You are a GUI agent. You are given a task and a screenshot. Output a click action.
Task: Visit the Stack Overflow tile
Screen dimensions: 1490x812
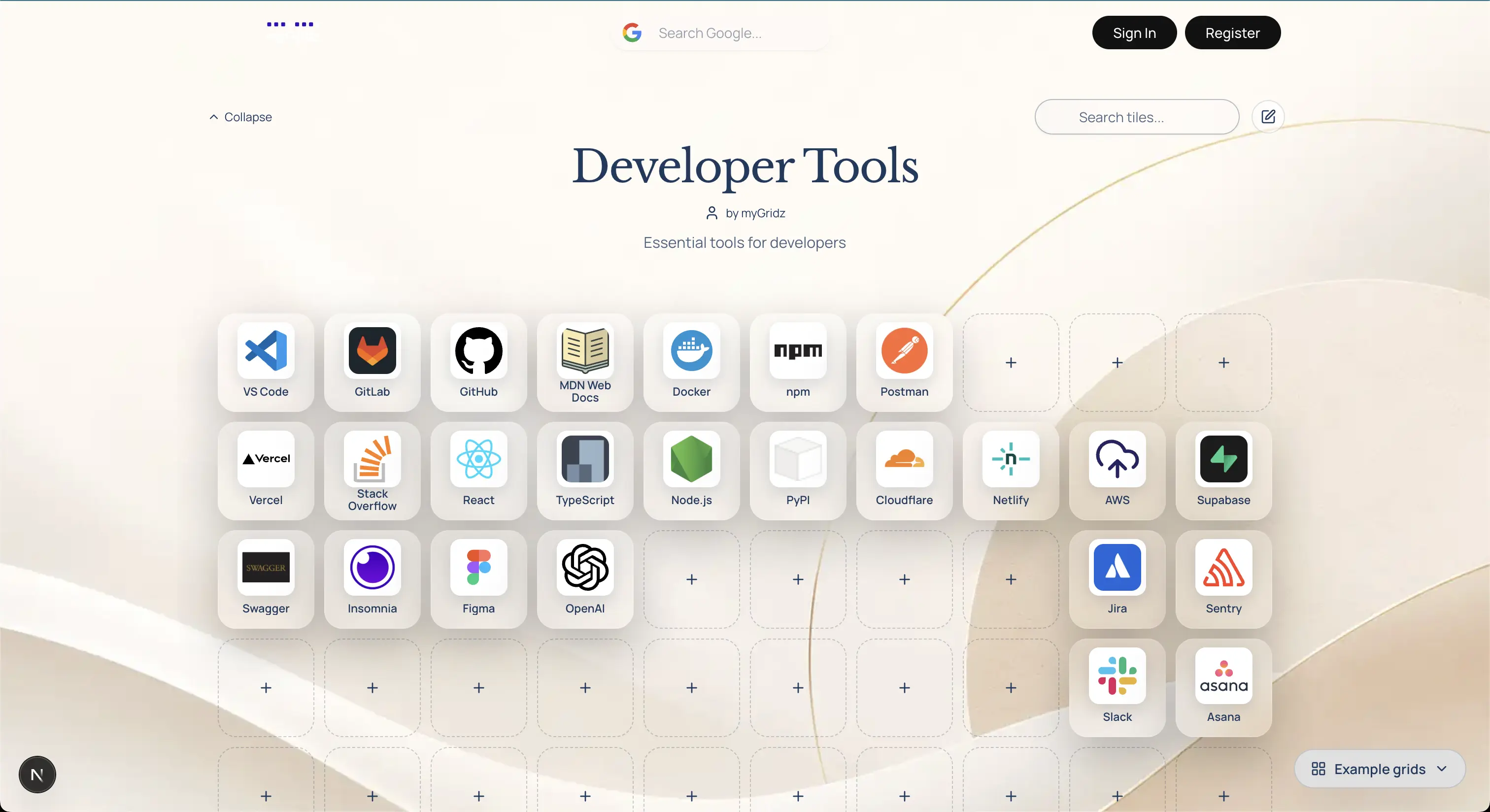[x=372, y=471]
